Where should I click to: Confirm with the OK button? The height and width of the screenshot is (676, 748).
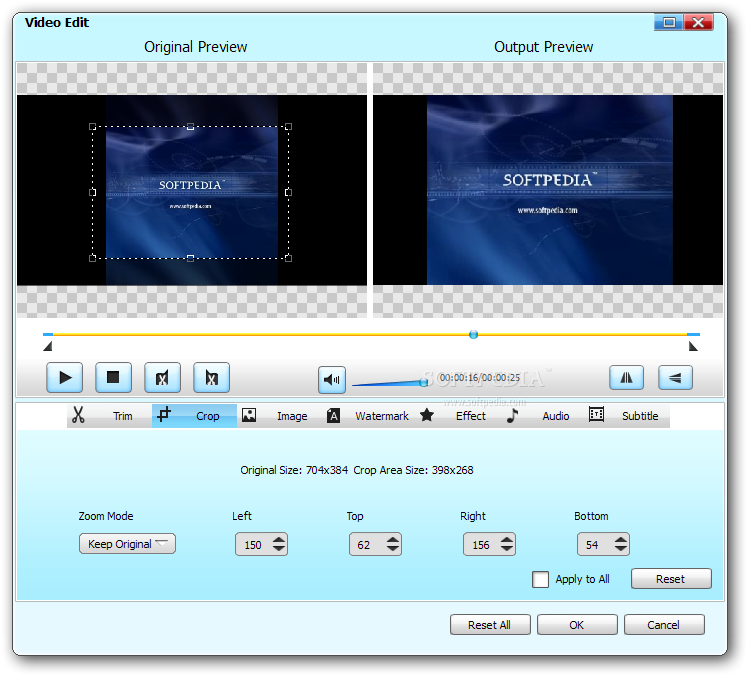(577, 624)
